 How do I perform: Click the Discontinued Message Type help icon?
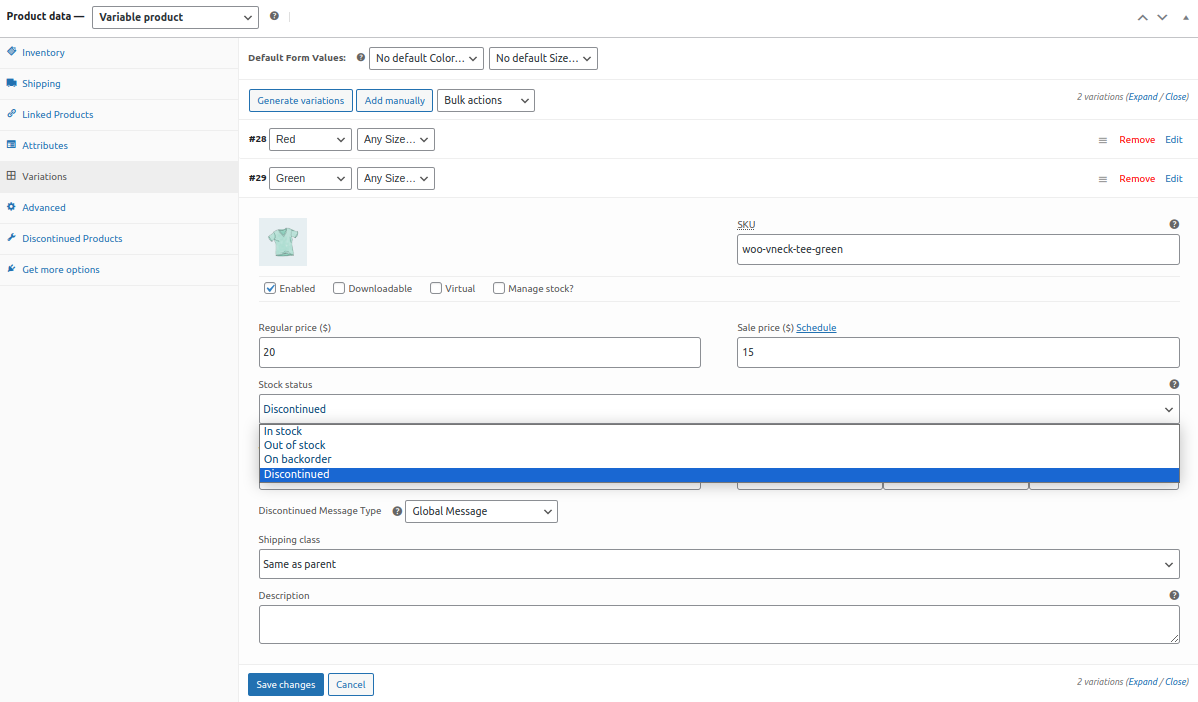(x=397, y=512)
